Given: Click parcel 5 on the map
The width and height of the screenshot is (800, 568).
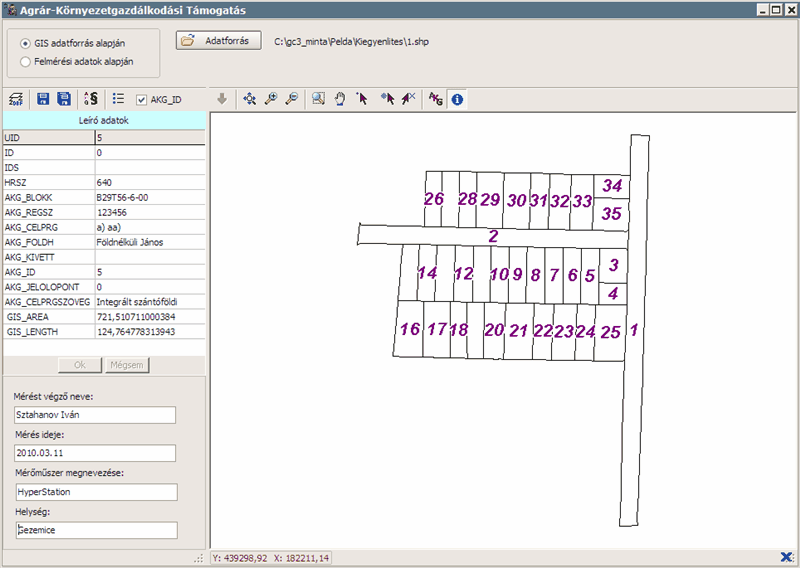Looking at the screenshot, I should tap(590, 276).
